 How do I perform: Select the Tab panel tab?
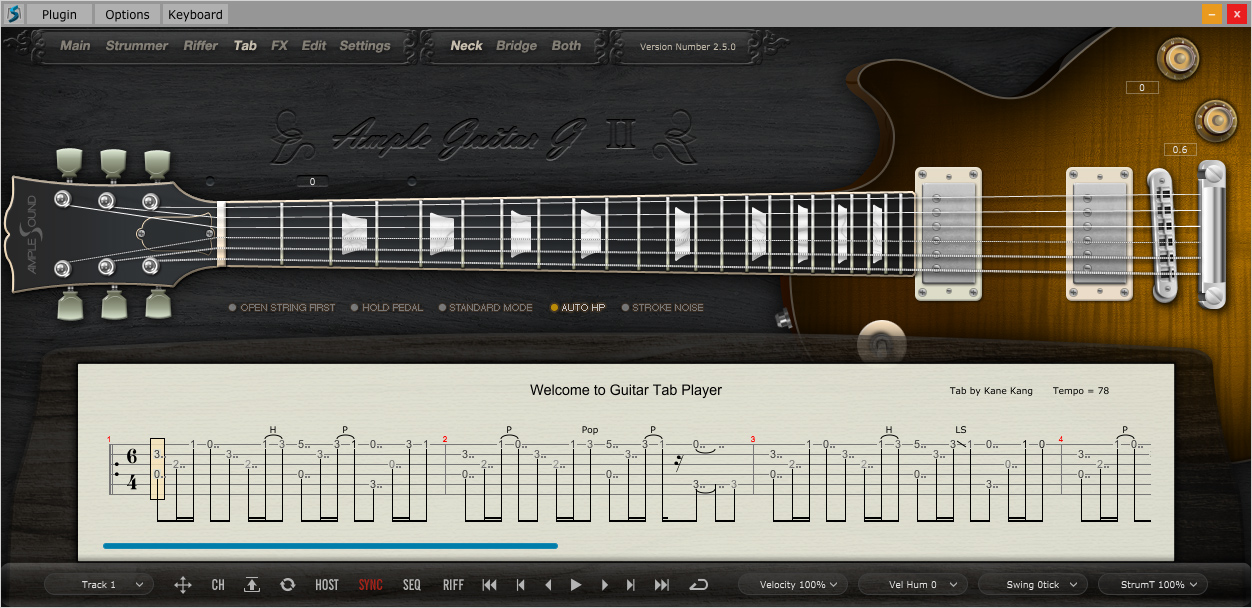(x=245, y=46)
